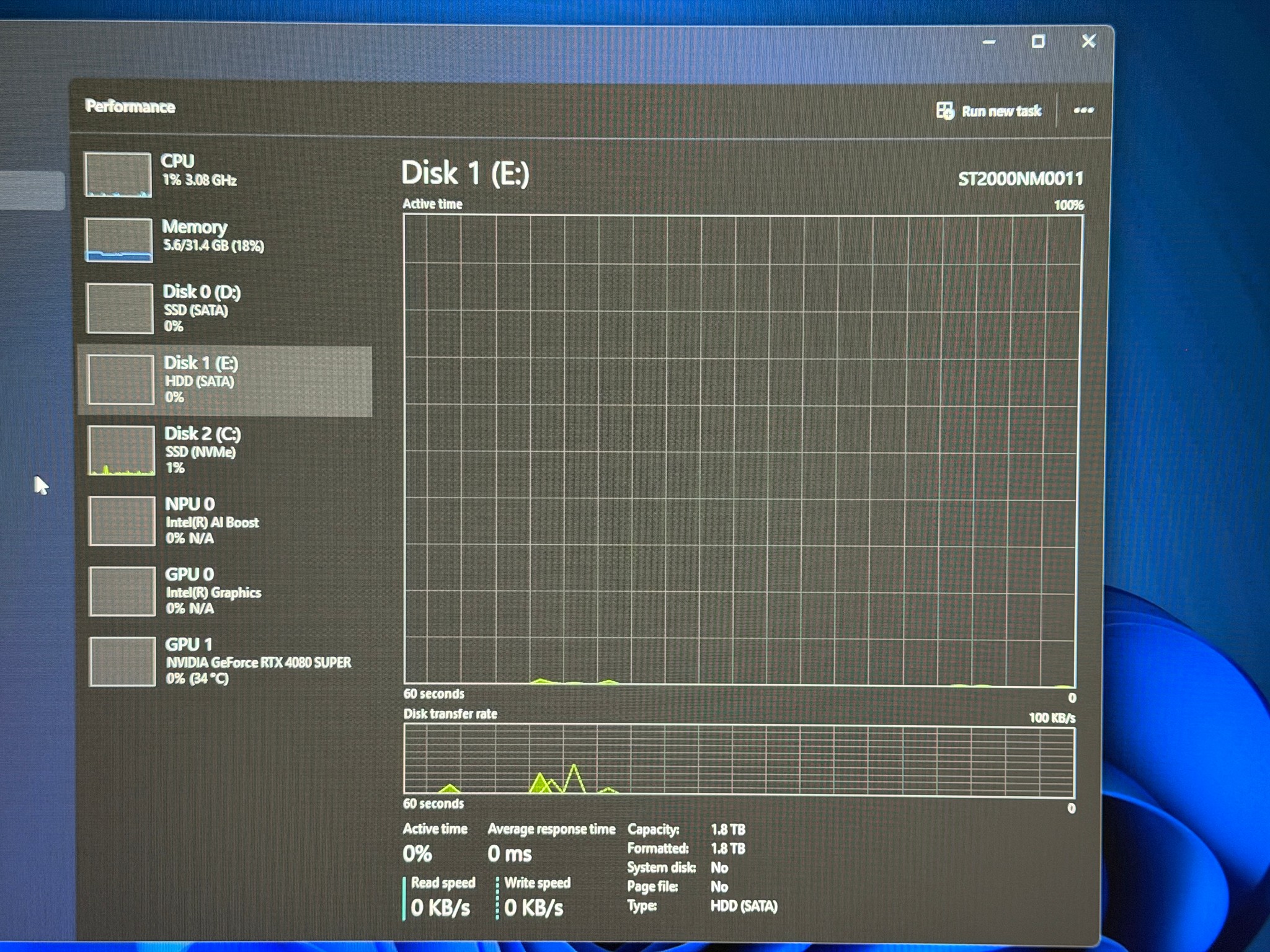Screen dimensions: 1270x952
Task: Minimize the Task Manager window
Action: (x=989, y=42)
